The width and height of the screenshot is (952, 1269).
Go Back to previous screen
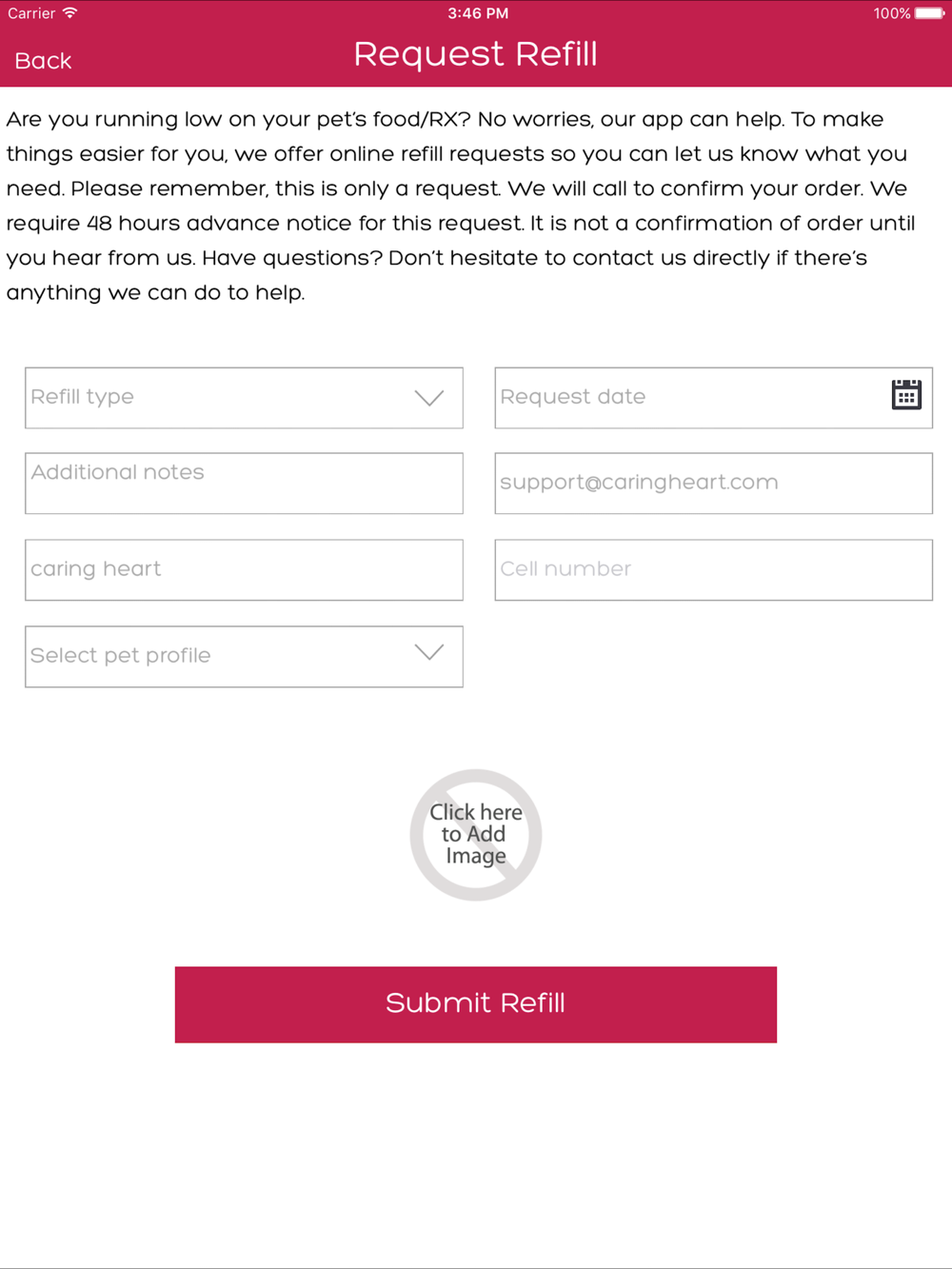[x=43, y=61]
